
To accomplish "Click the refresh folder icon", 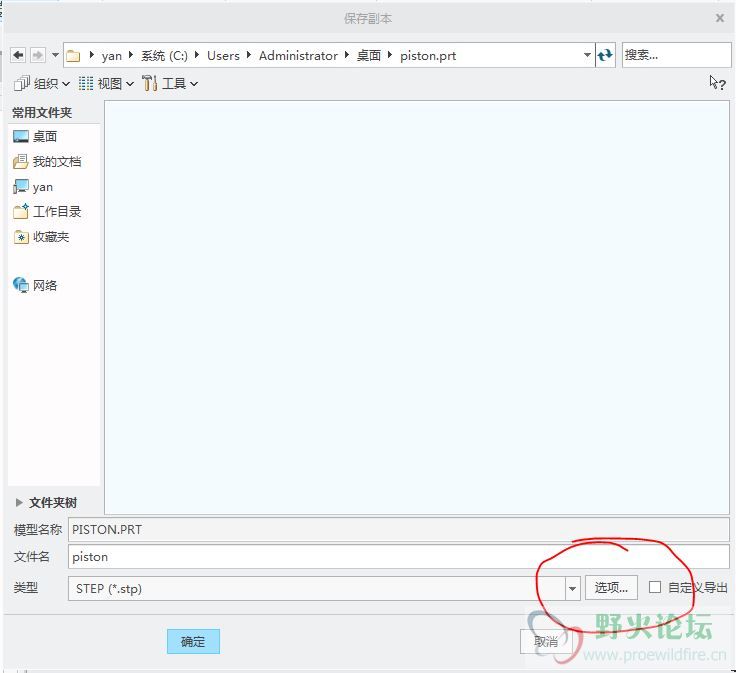I will pyautogui.click(x=606, y=55).
